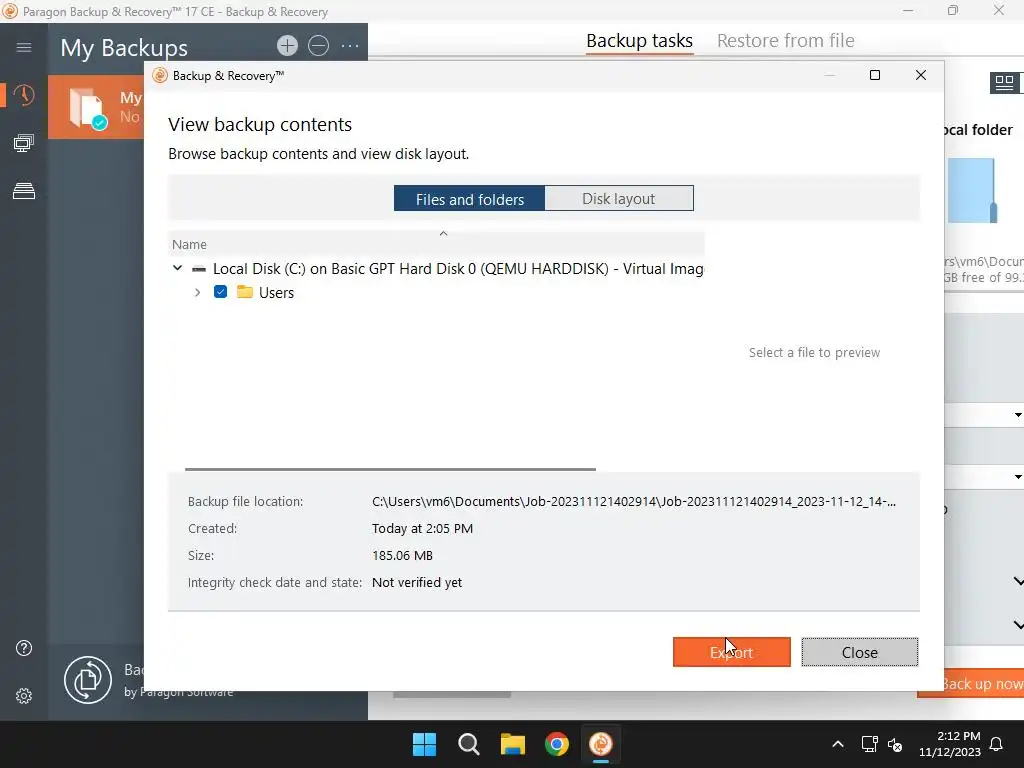
Task: Click the local folder destination icon
Action: pyautogui.click(x=972, y=190)
